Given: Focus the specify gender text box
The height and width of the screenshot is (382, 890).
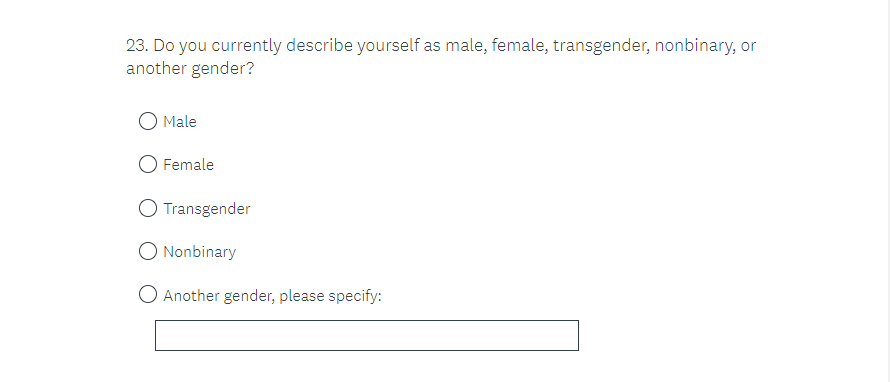Looking at the screenshot, I should [367, 335].
